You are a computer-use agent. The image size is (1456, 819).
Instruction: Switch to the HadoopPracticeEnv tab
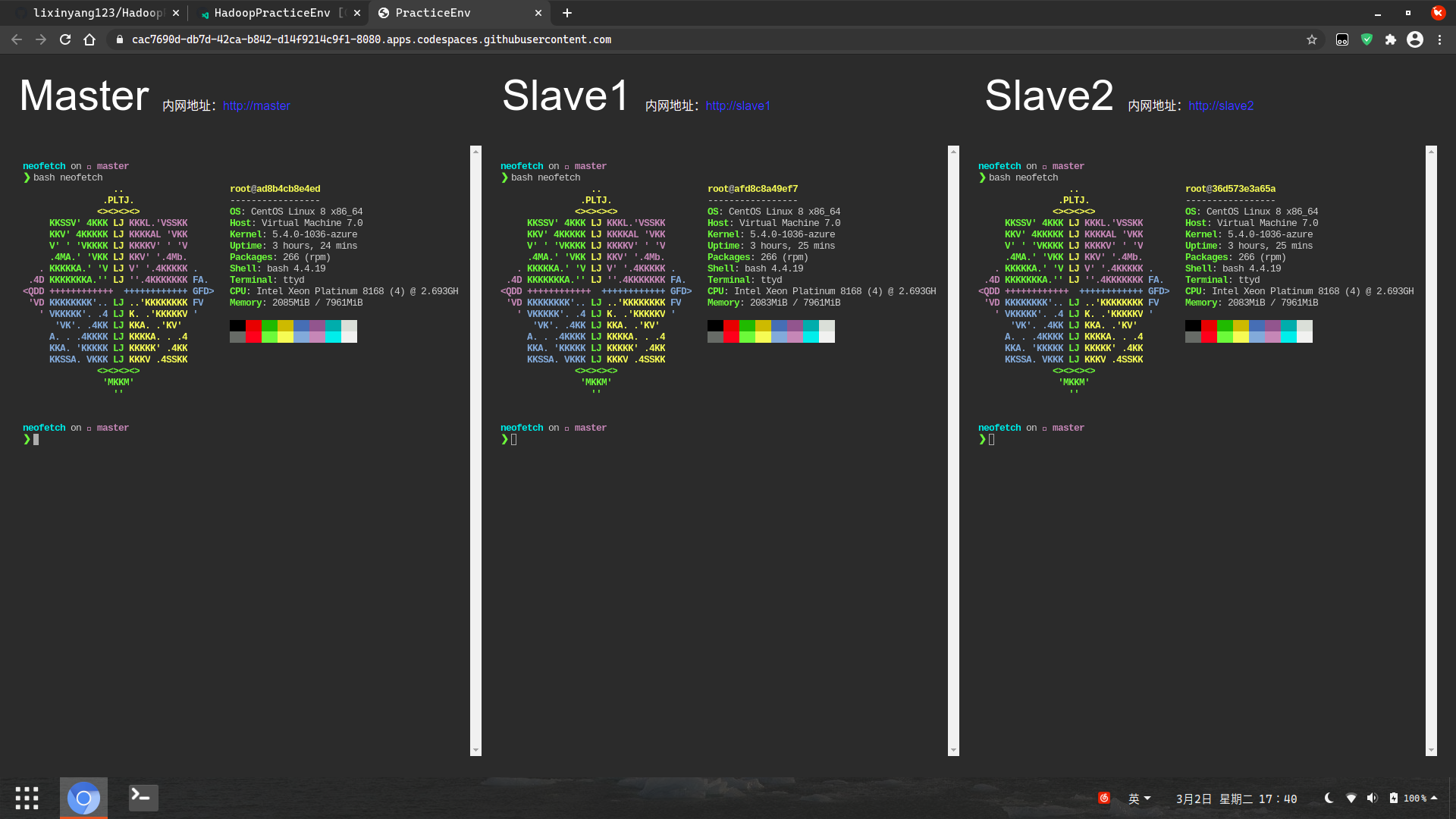pyautogui.click(x=277, y=13)
